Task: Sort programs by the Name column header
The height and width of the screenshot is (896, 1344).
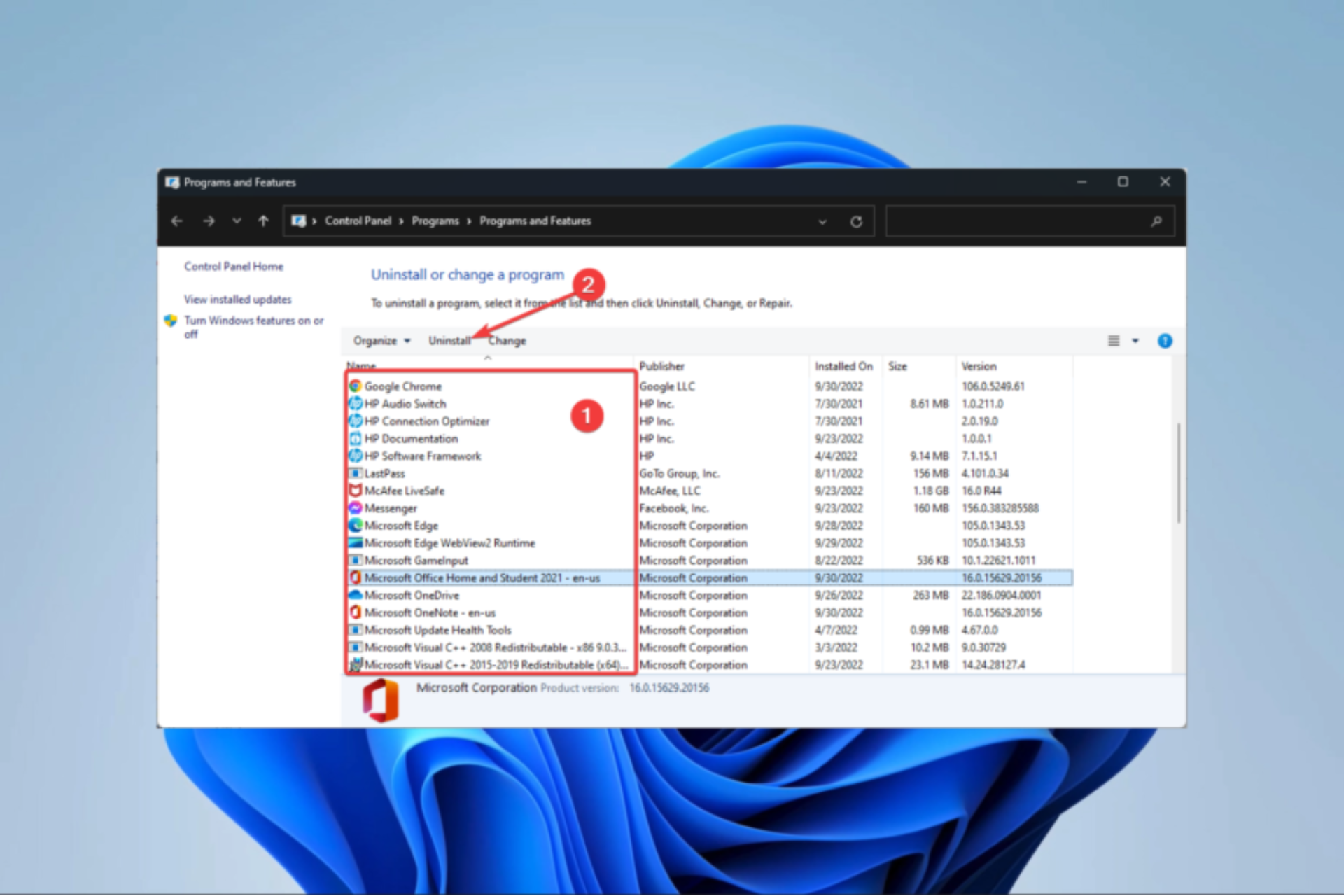Action: click(360, 365)
